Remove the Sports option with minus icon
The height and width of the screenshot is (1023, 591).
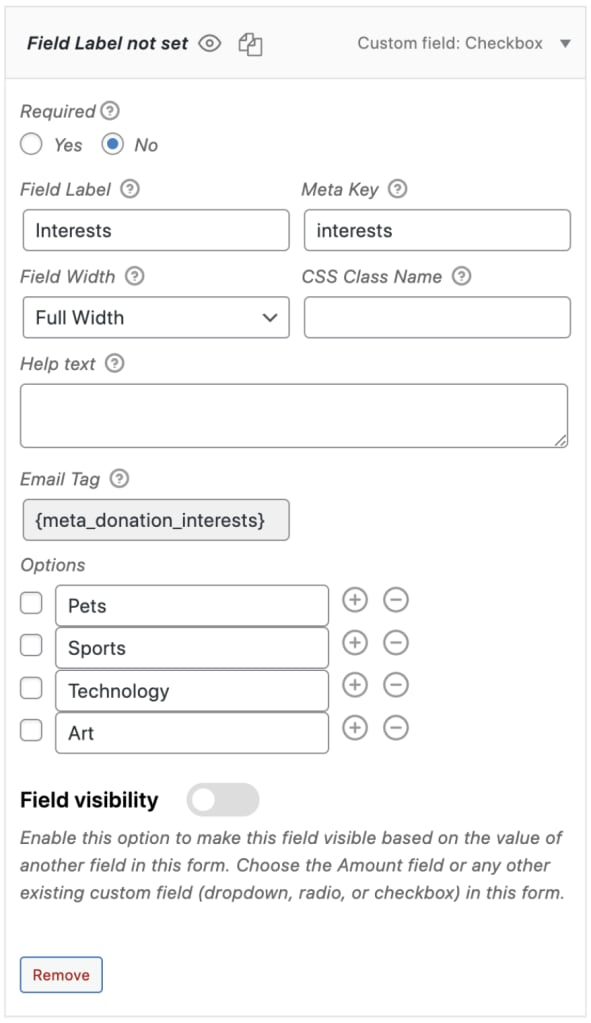point(396,643)
